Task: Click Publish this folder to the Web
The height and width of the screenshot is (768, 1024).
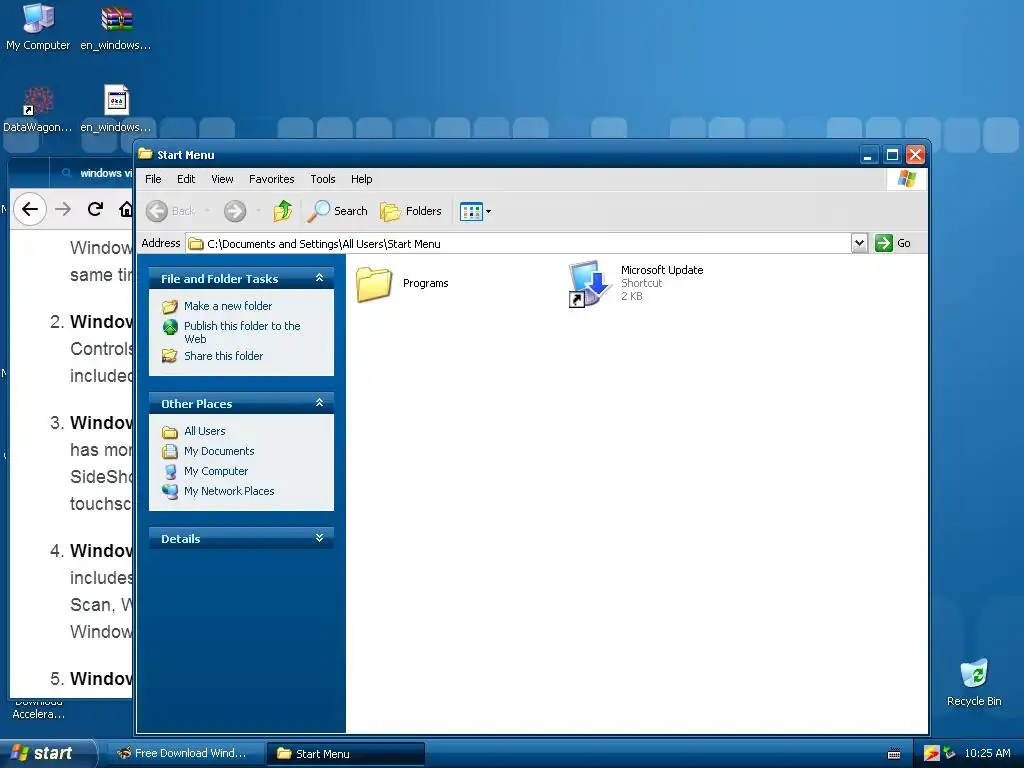Action: [x=242, y=332]
